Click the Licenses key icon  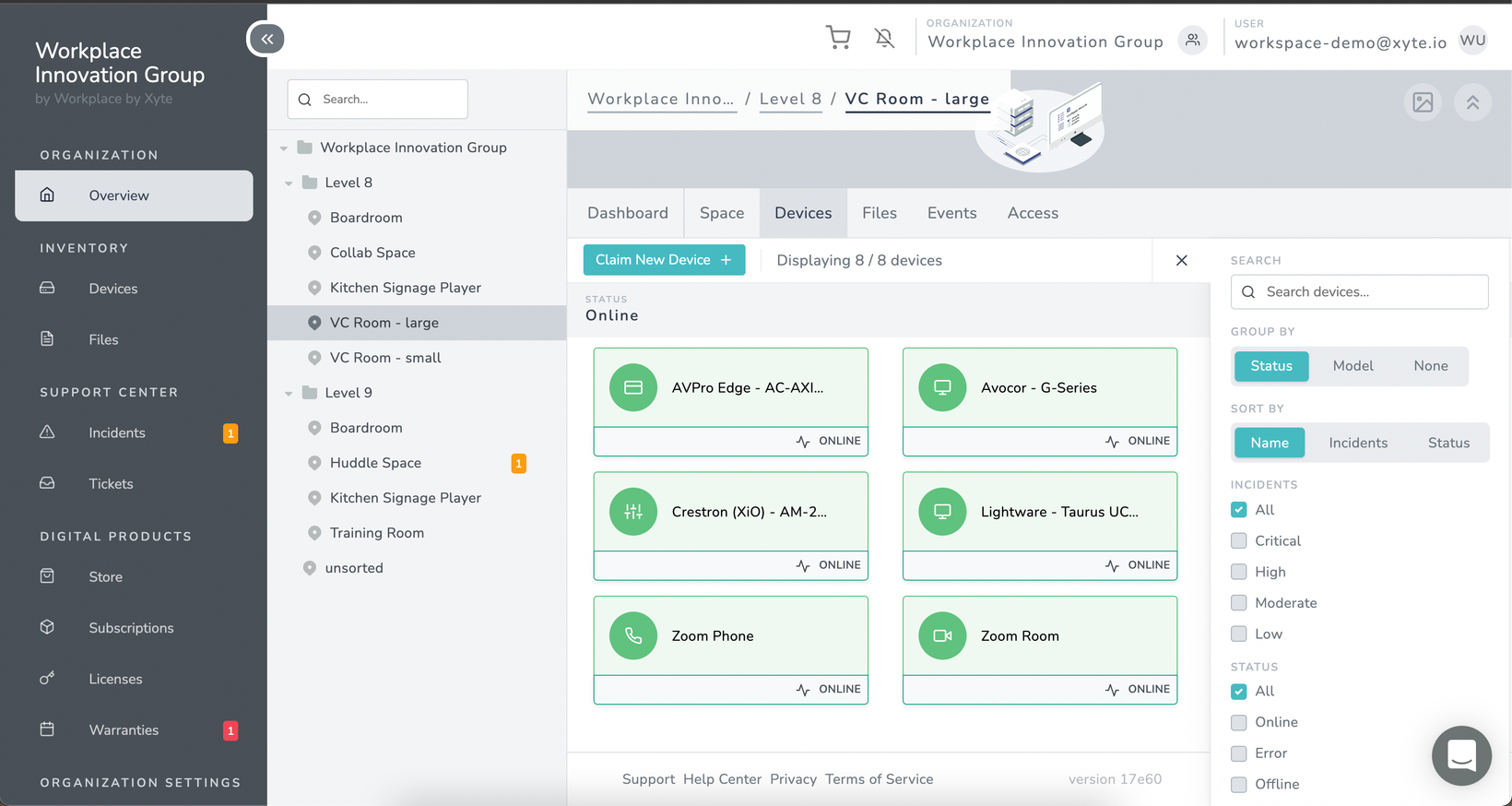(47, 679)
